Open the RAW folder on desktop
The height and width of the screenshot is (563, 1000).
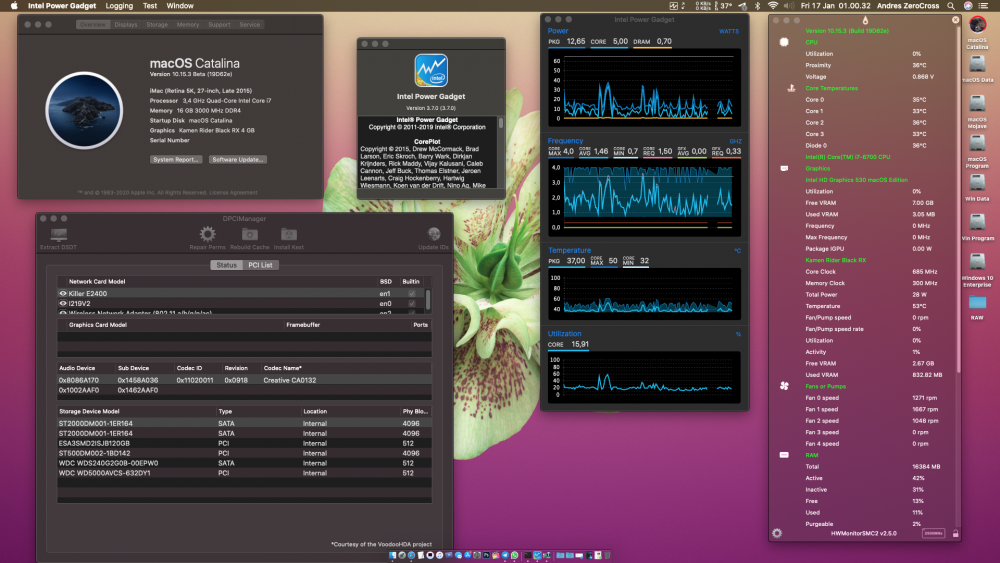(x=977, y=303)
